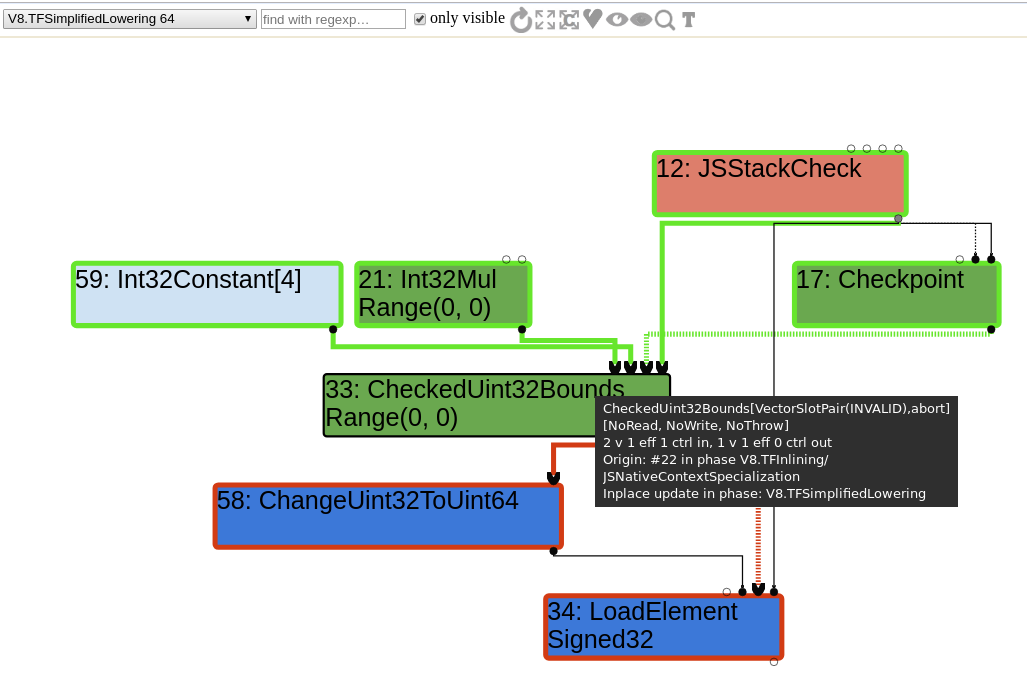Toggle node types with the T icon

point(688,20)
